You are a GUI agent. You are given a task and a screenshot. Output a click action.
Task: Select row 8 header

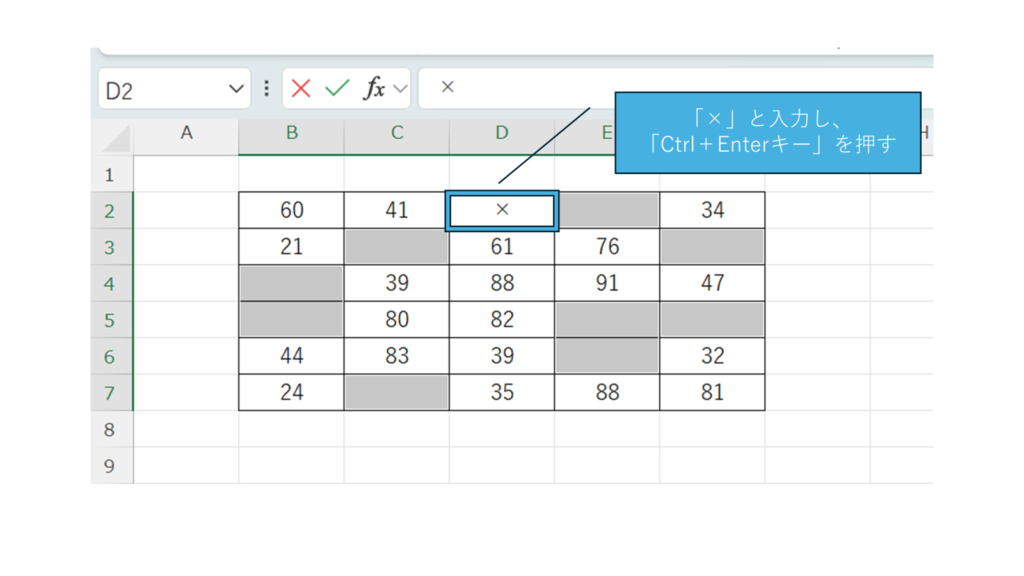[111, 430]
